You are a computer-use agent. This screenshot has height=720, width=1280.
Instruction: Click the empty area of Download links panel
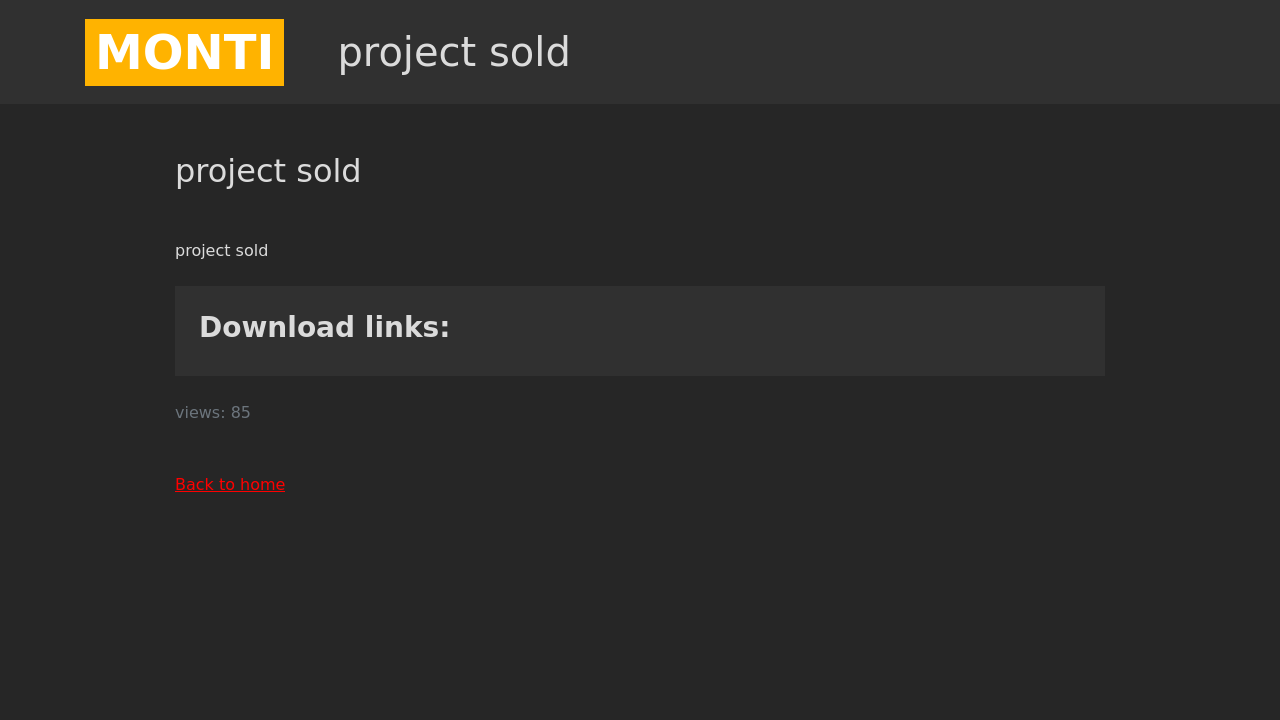tap(800, 332)
